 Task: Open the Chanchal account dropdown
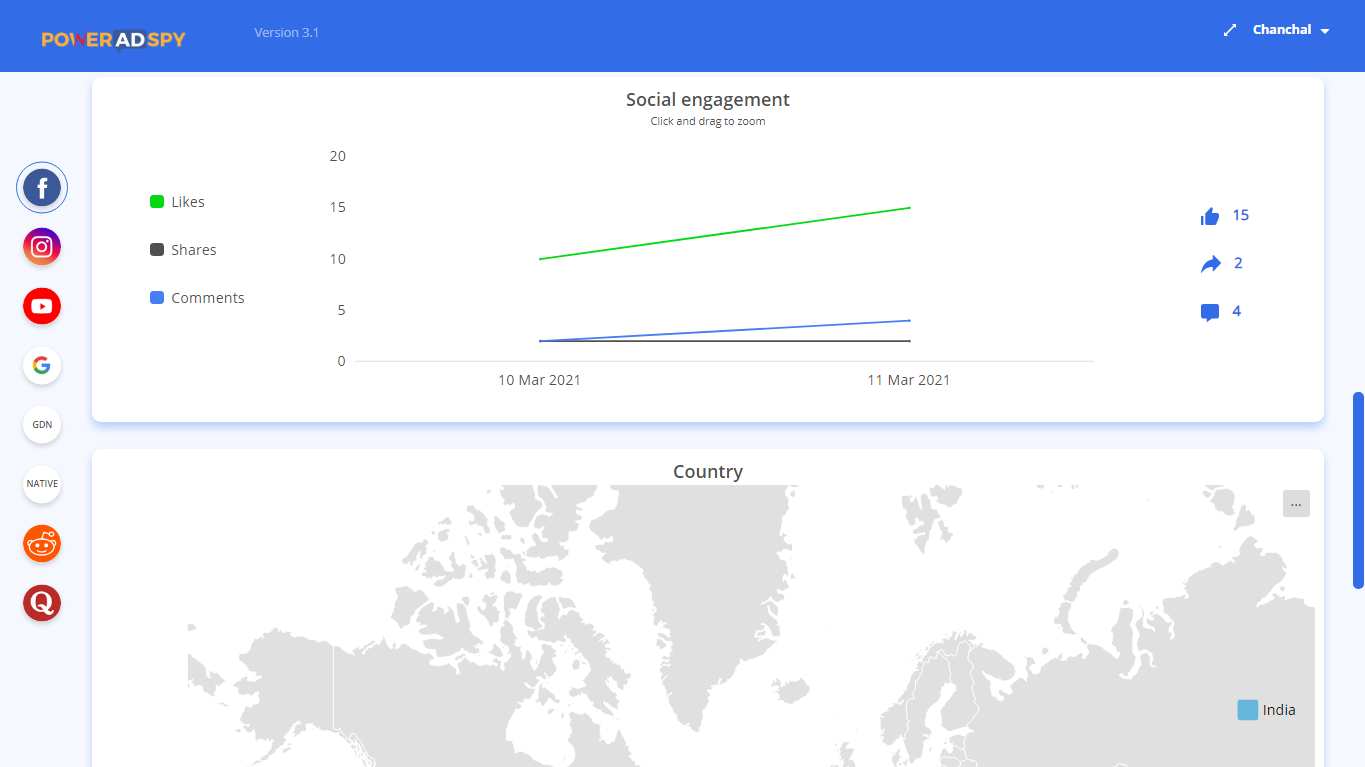(x=1291, y=30)
